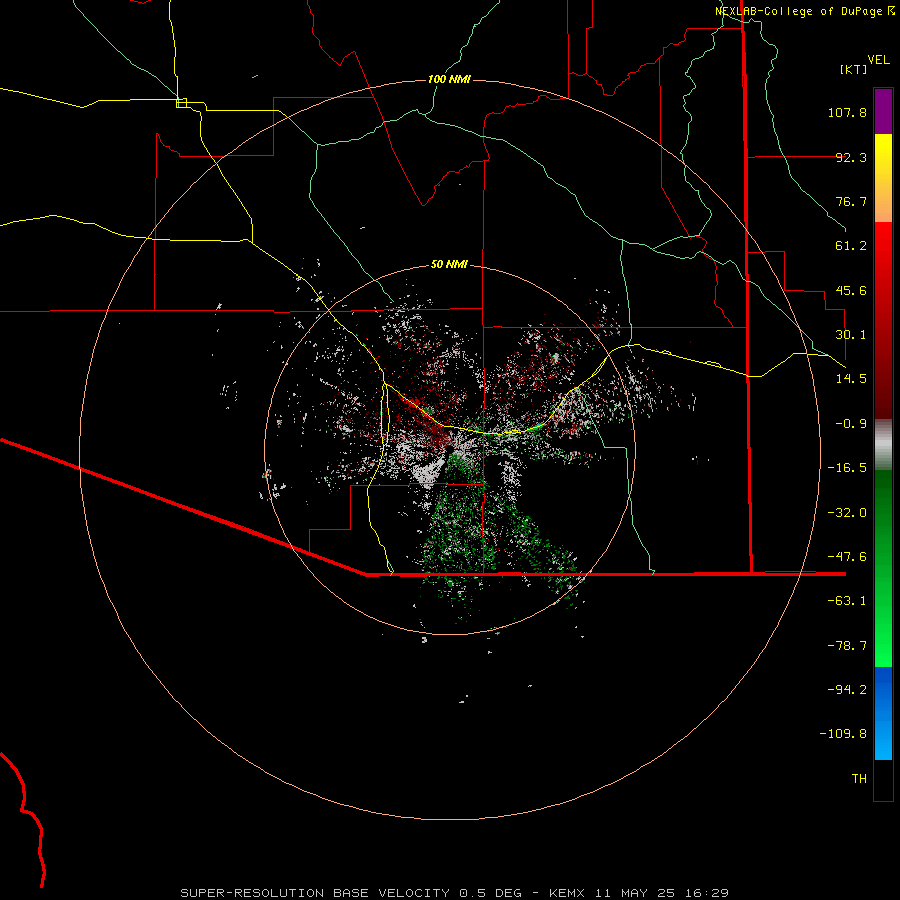Select the green segment of the velocity color bar
Viewport: 900px width, 900px height.
click(883, 569)
